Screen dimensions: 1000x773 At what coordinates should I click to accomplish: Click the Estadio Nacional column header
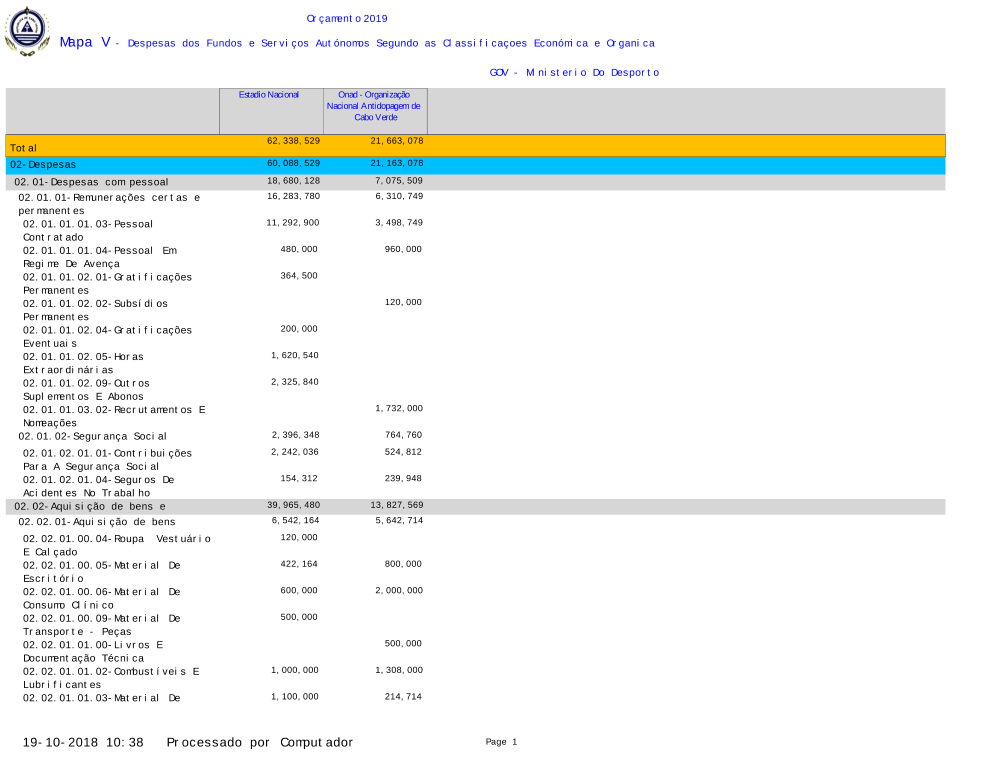[268, 95]
